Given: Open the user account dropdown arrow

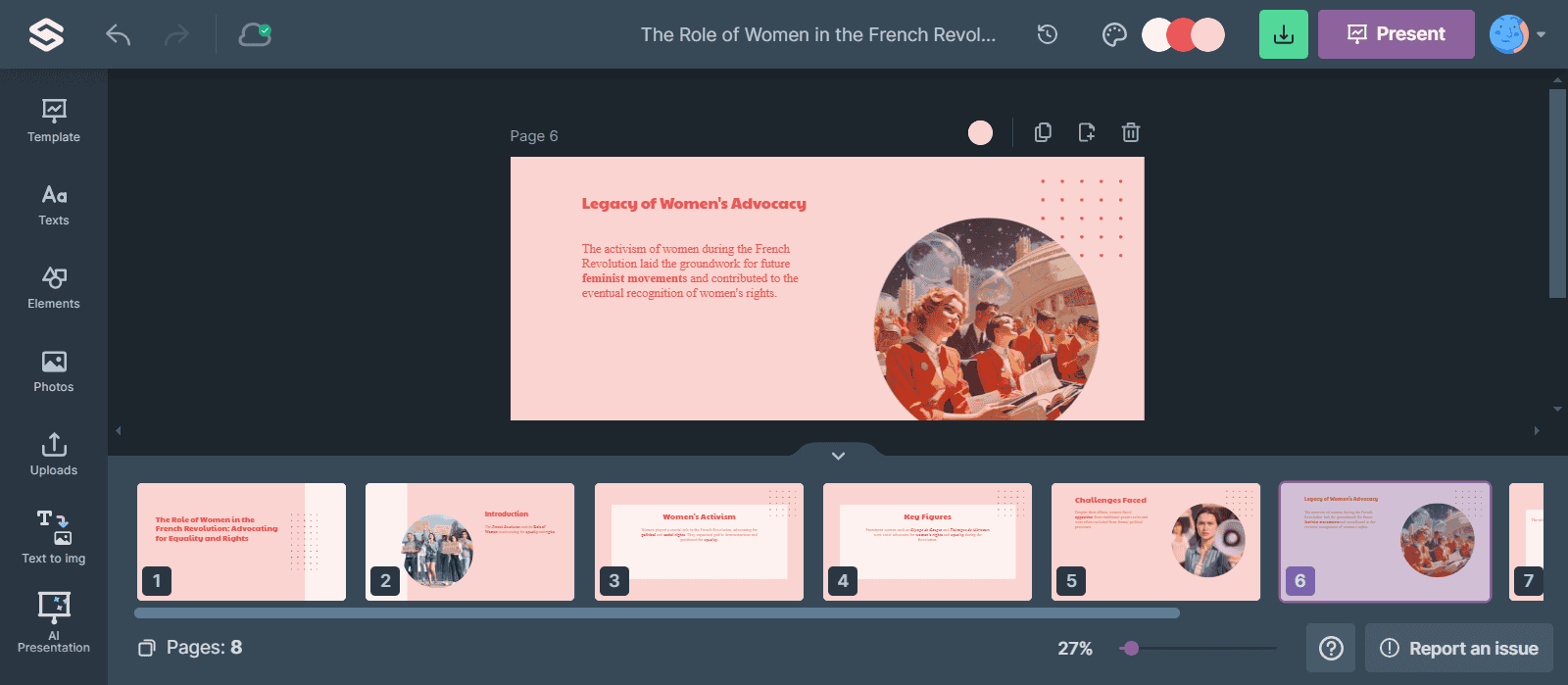Looking at the screenshot, I should pyautogui.click(x=1542, y=34).
